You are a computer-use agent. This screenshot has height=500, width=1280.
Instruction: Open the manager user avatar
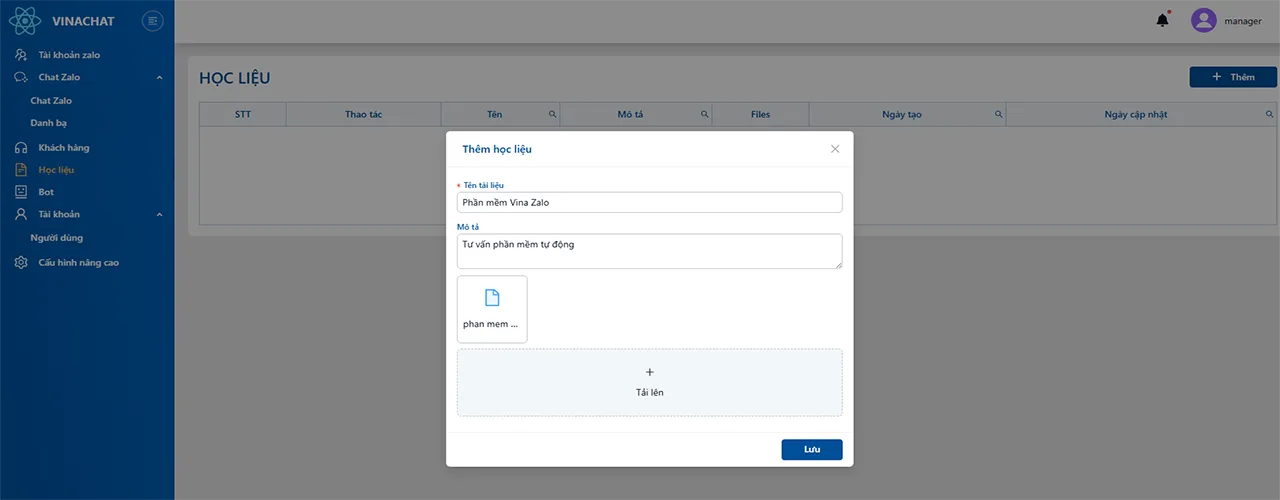1203,20
